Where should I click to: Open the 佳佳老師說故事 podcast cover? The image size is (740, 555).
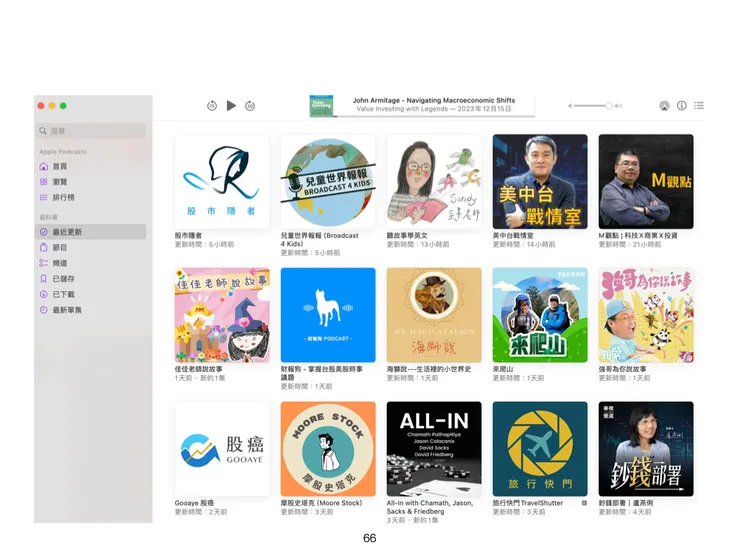tap(222, 315)
